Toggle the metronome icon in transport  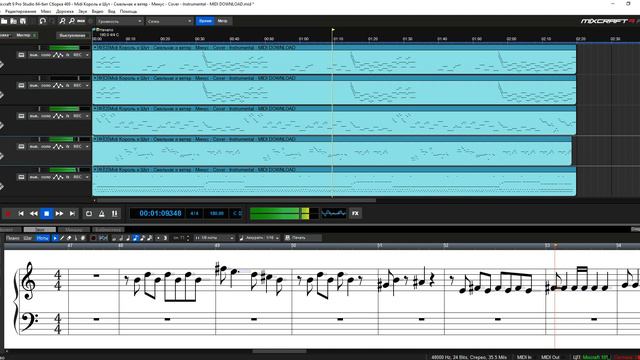(102, 213)
